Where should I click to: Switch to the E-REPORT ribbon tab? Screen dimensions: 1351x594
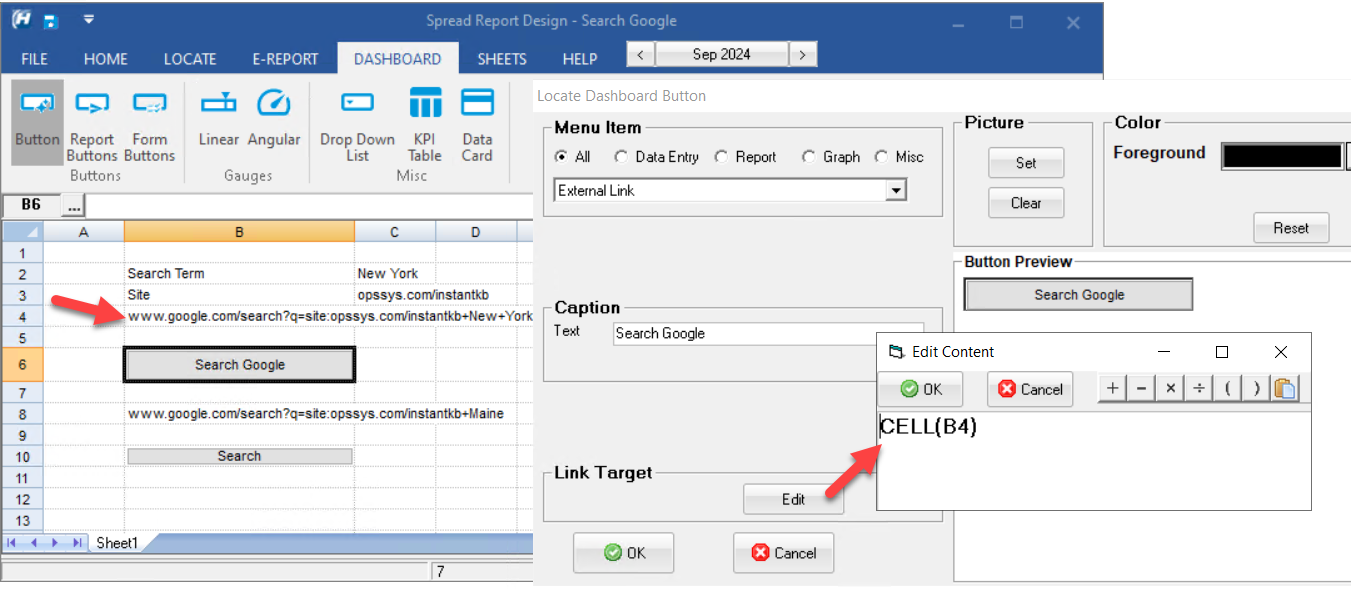[x=285, y=59]
